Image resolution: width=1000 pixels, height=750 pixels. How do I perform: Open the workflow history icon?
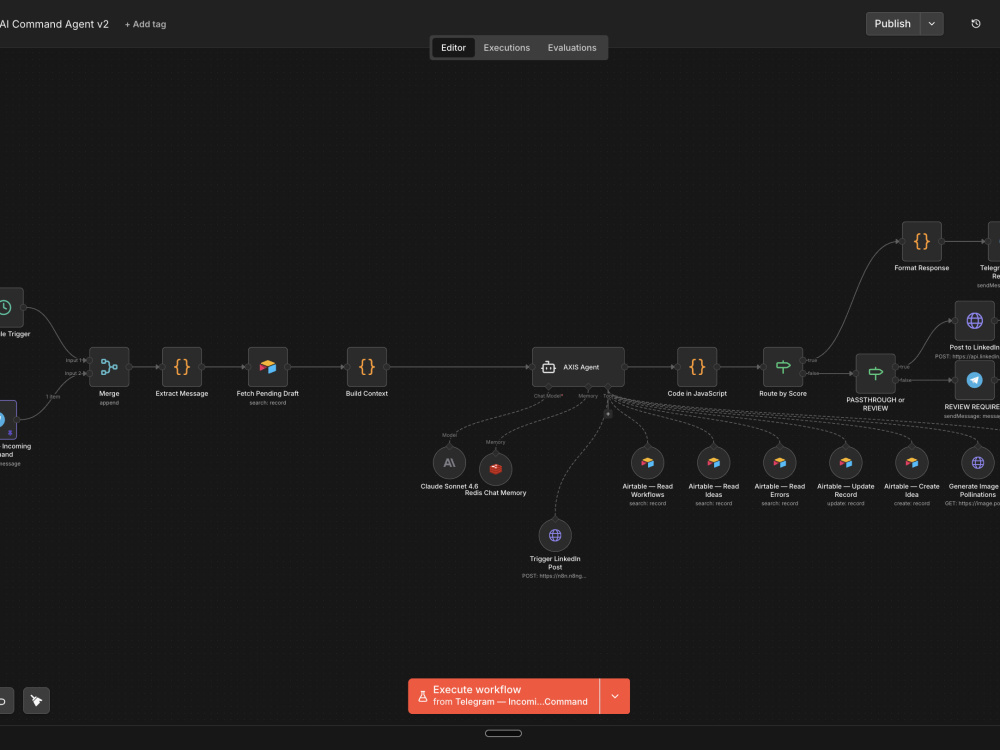click(976, 24)
